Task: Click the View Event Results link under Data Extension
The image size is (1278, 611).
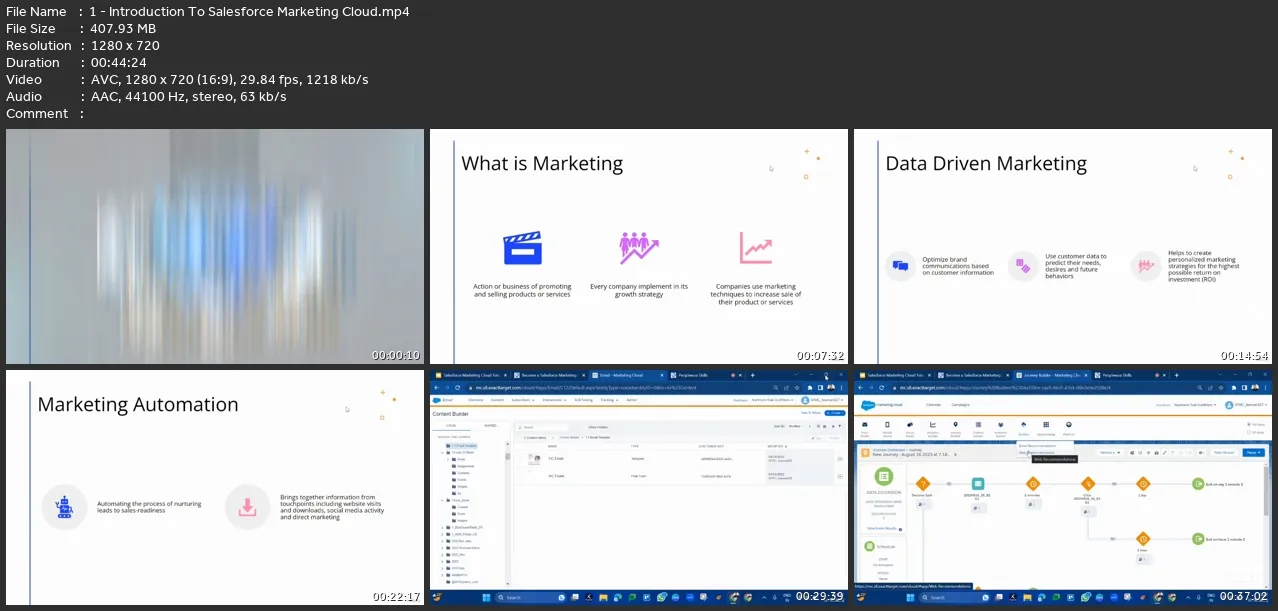Action: coord(881,528)
